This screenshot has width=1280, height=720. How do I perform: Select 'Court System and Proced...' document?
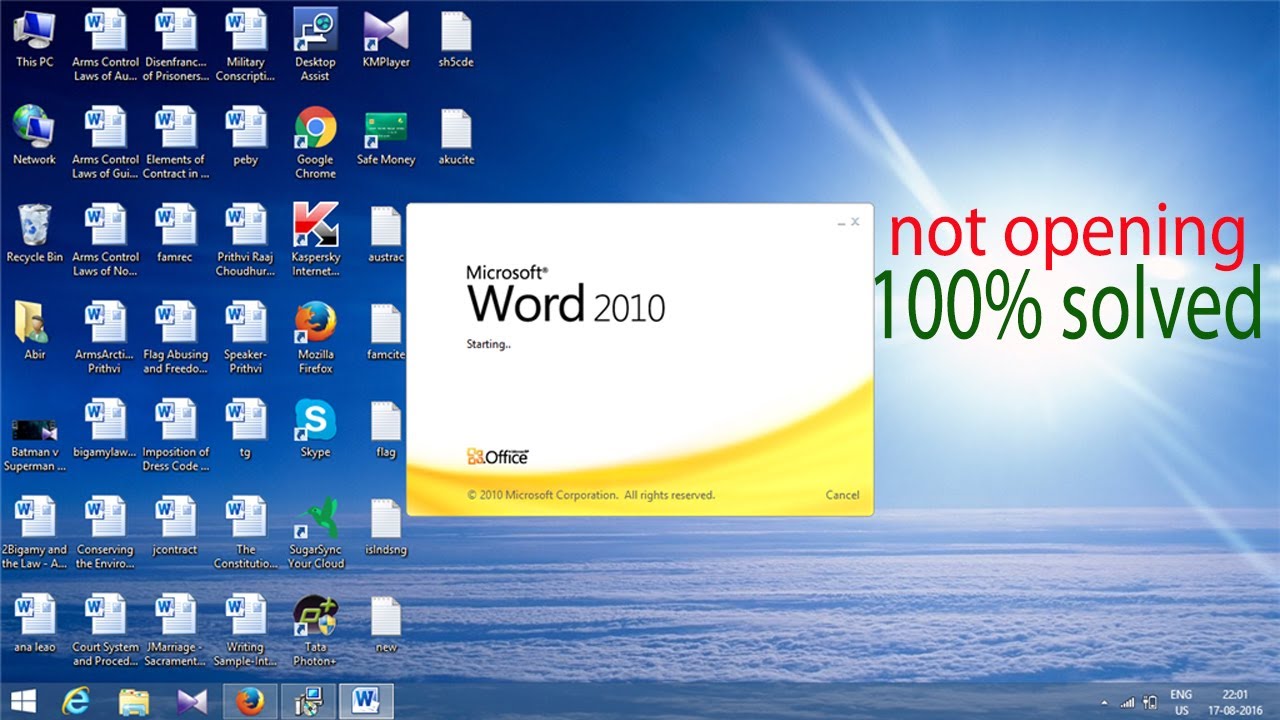[105, 631]
